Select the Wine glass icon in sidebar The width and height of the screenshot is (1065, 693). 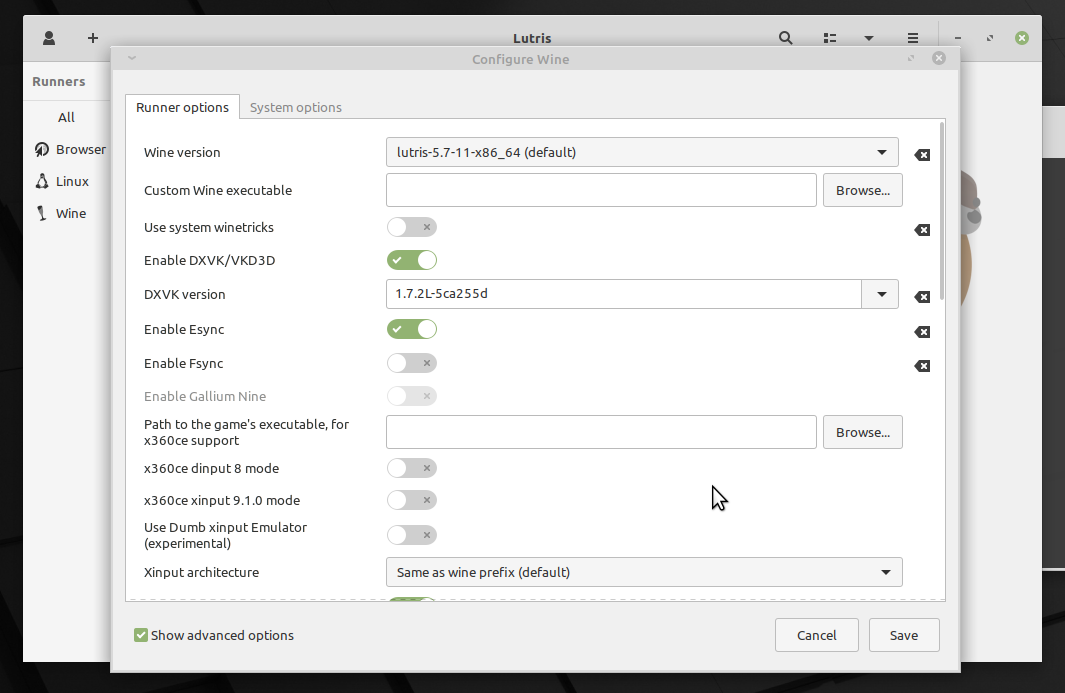coord(42,213)
